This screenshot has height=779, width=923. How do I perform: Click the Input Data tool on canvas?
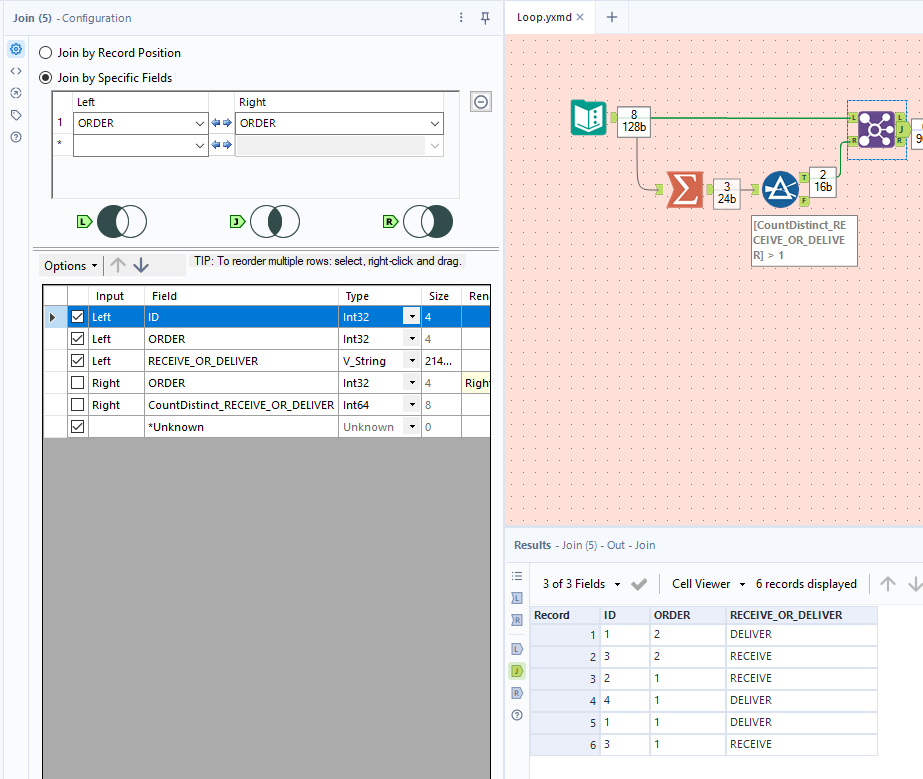pyautogui.click(x=587, y=118)
